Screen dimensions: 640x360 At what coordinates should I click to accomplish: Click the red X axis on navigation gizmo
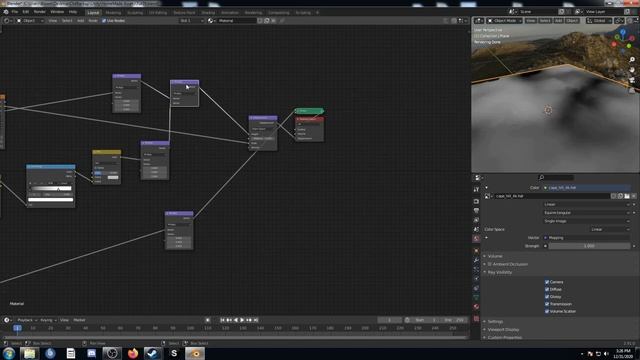614,44
